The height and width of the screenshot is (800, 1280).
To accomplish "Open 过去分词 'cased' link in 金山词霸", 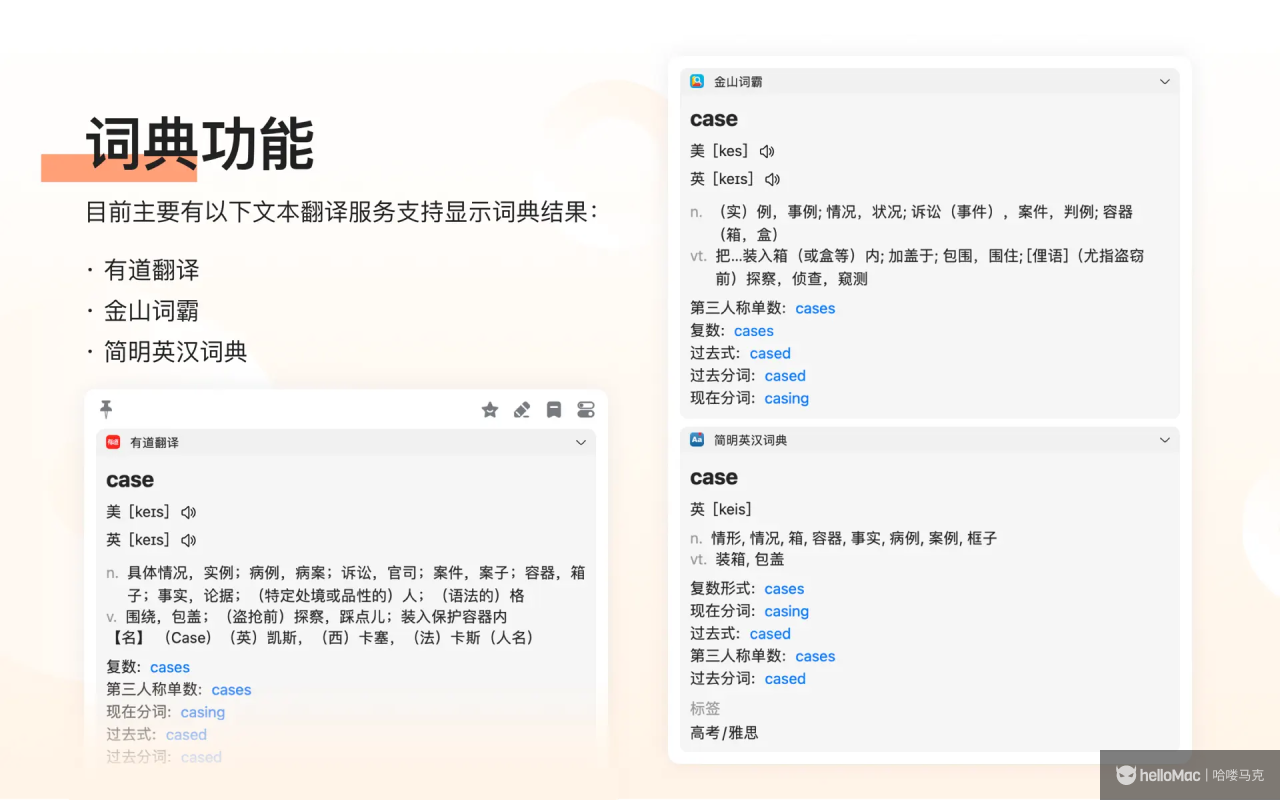I will tap(785, 376).
